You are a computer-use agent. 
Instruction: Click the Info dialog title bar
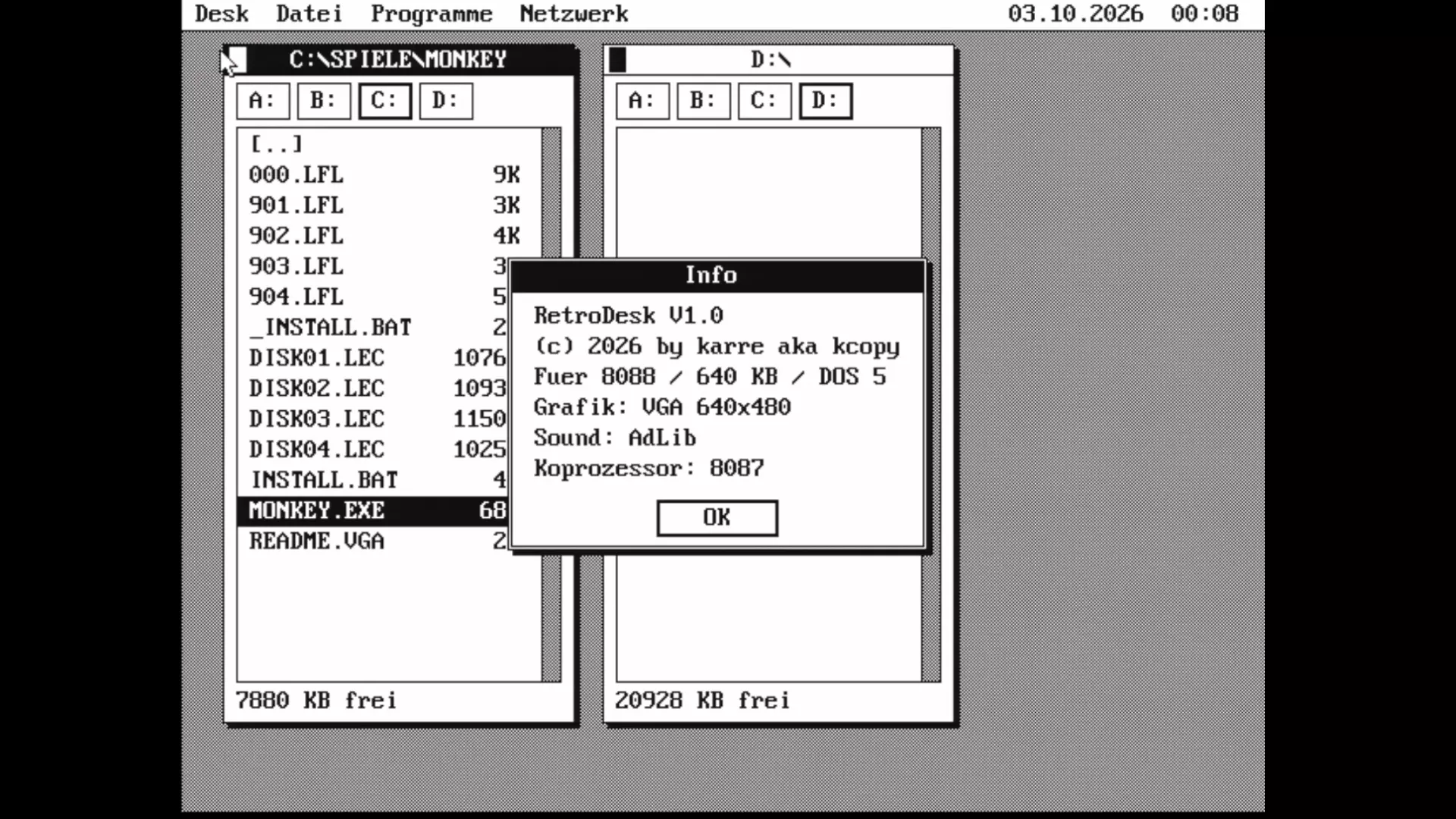pyautogui.click(x=717, y=275)
